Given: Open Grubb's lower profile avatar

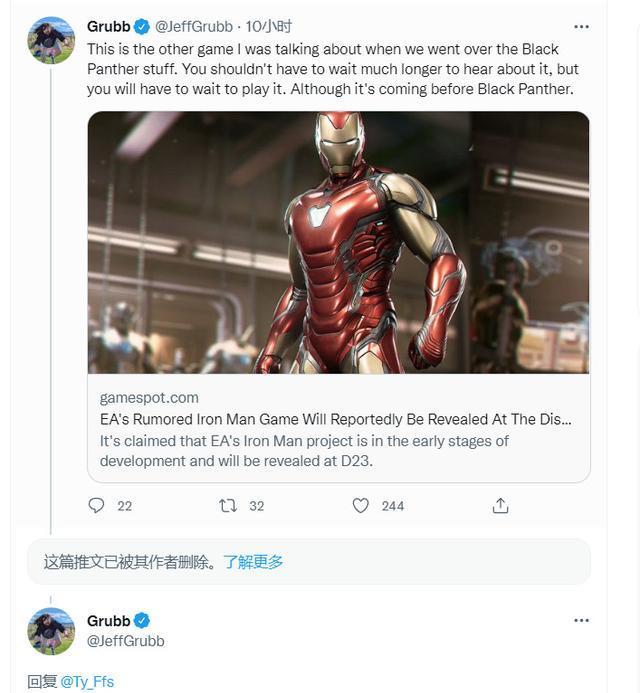Looking at the screenshot, I should (x=51, y=631).
